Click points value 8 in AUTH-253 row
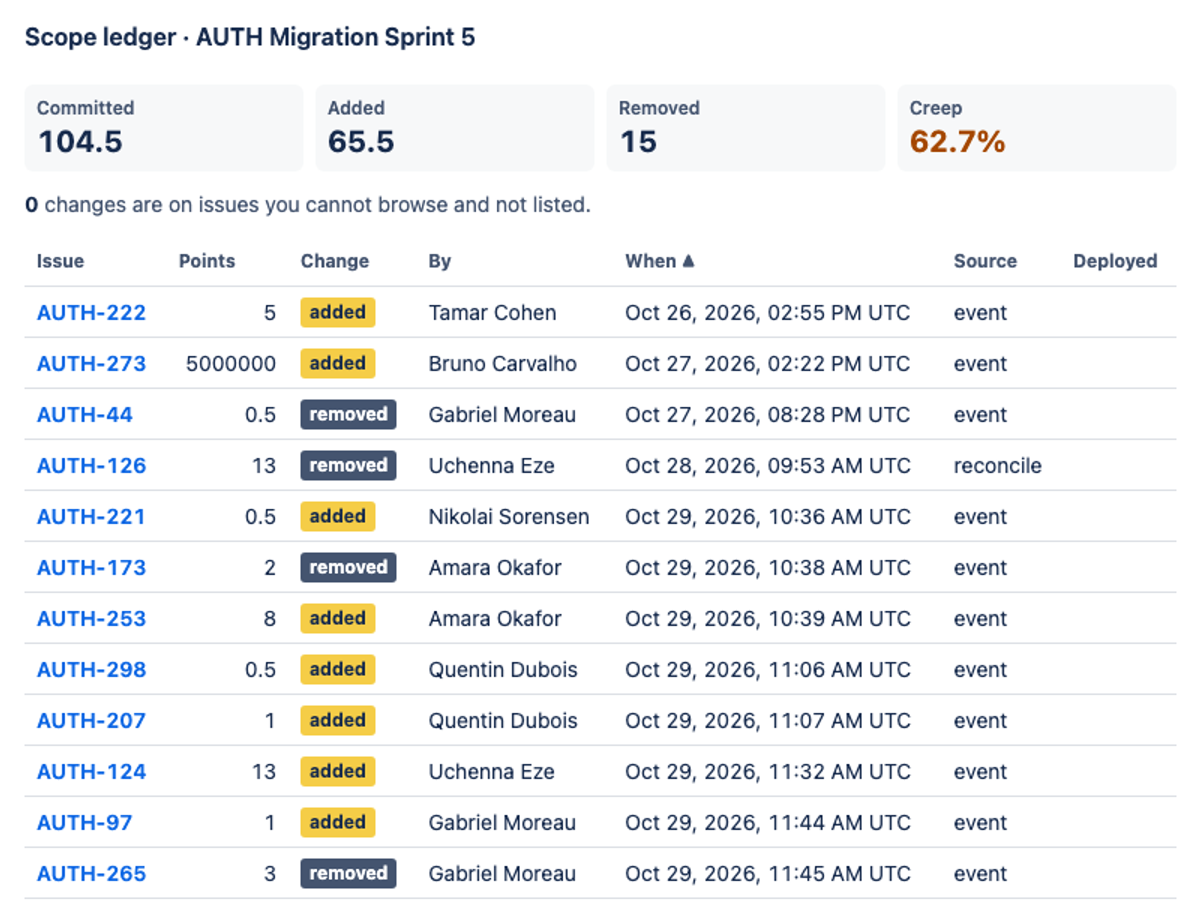Image resolution: width=1200 pixels, height=900 pixels. click(x=270, y=618)
